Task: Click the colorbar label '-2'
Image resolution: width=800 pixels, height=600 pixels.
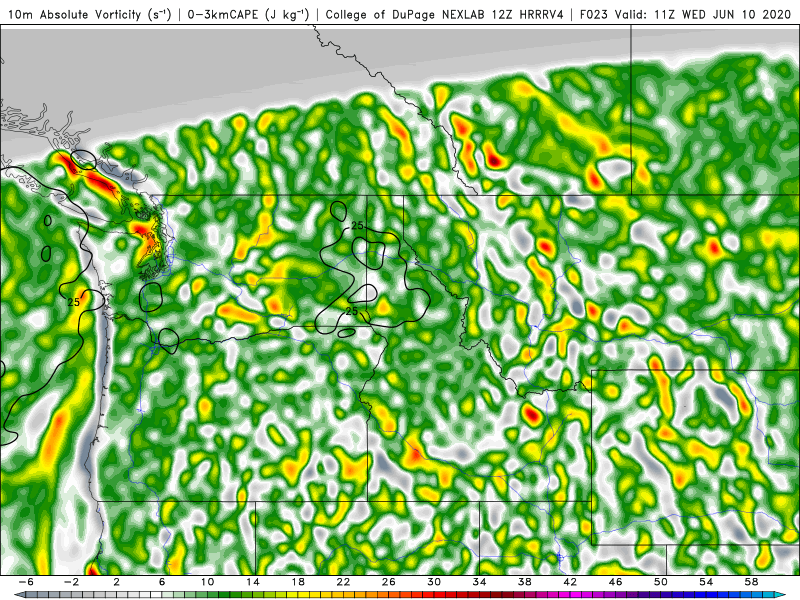Action: 72,582
